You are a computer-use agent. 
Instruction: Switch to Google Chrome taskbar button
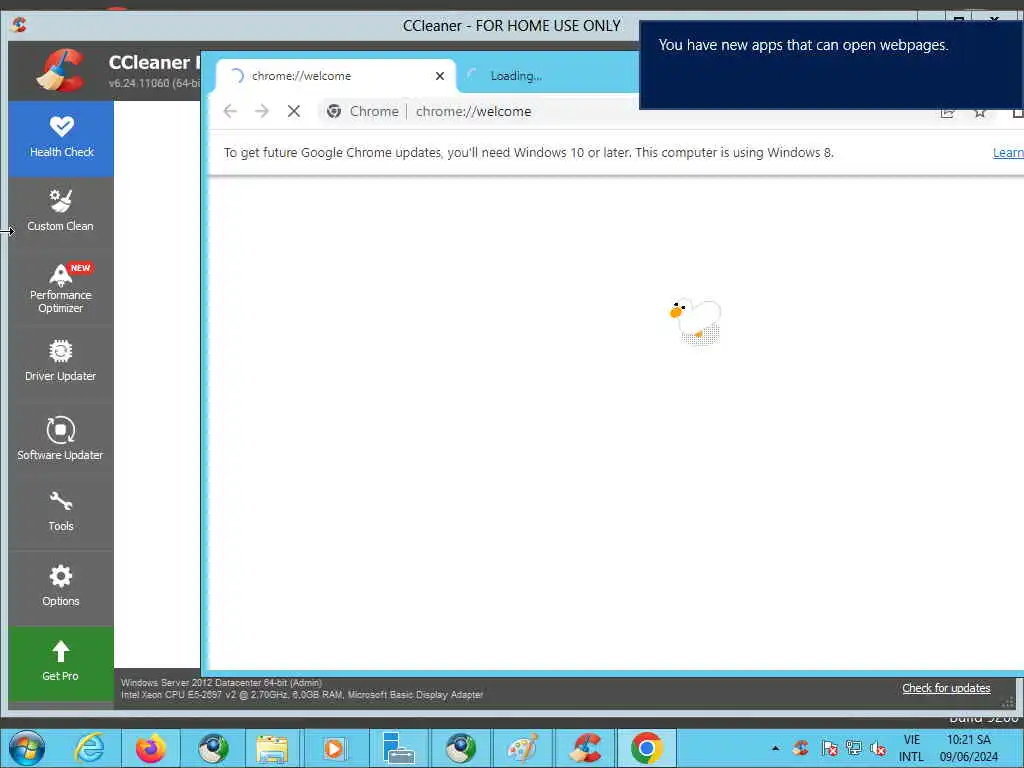(x=647, y=748)
